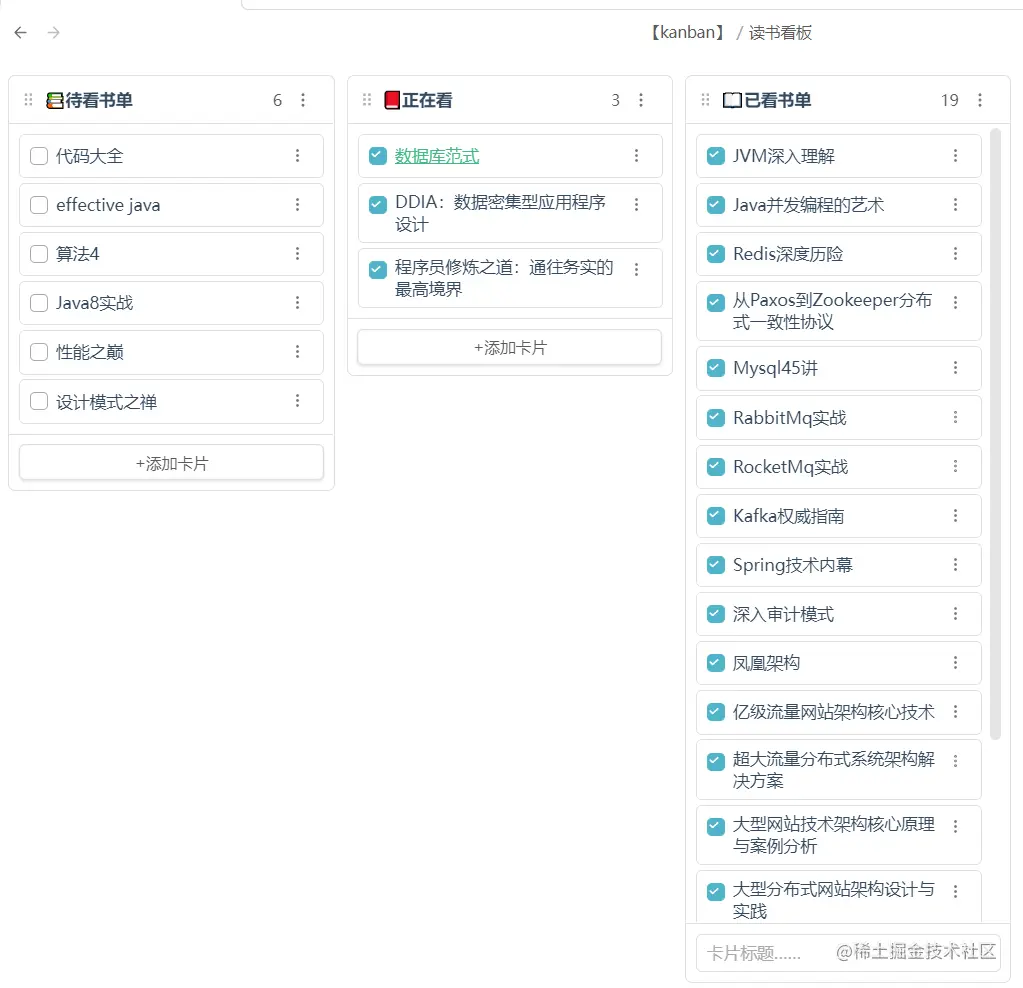Viewport: 1023px width, 988px height.
Task: Select the 大型网站技术架构核心原理 card text
Action: click(x=833, y=835)
